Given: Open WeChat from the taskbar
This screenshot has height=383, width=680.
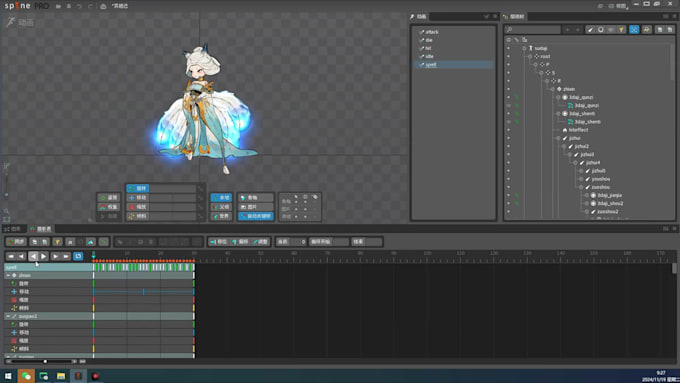Looking at the screenshot, I should point(26,376).
